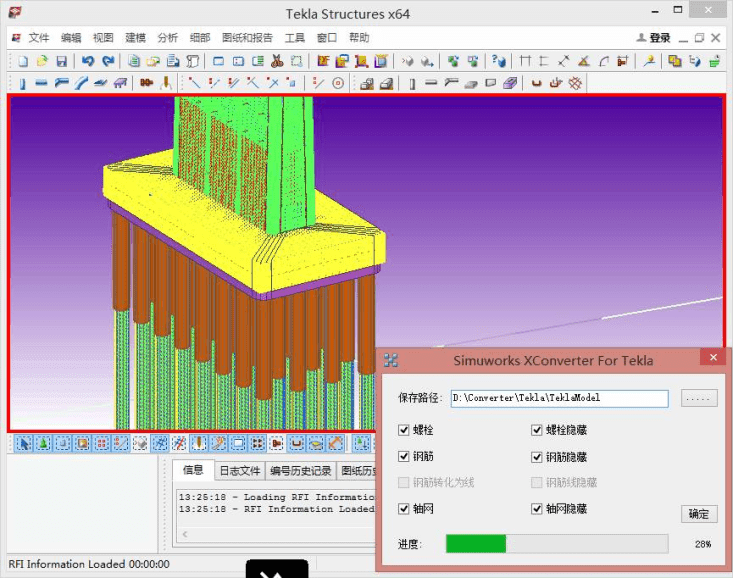Open the 文件 menu
The image size is (733, 578).
(39, 38)
